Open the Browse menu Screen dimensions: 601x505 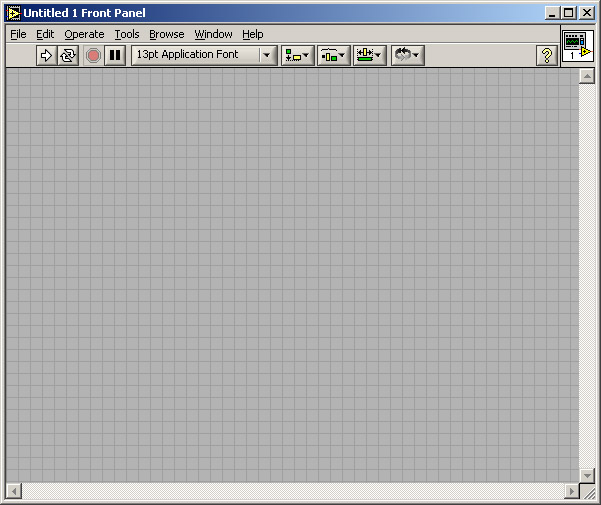(167, 34)
